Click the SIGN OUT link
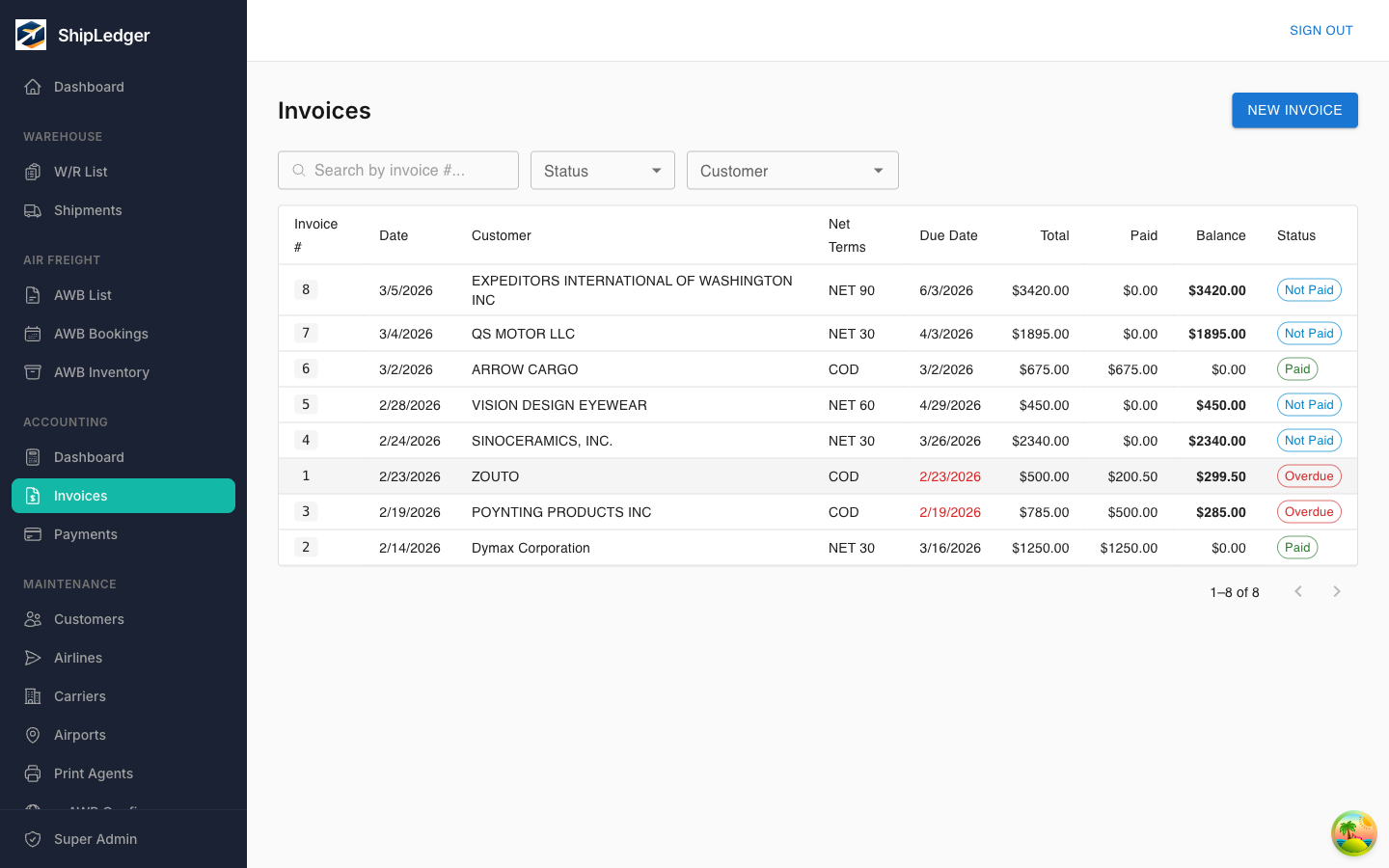This screenshot has width=1389, height=868. tap(1321, 31)
